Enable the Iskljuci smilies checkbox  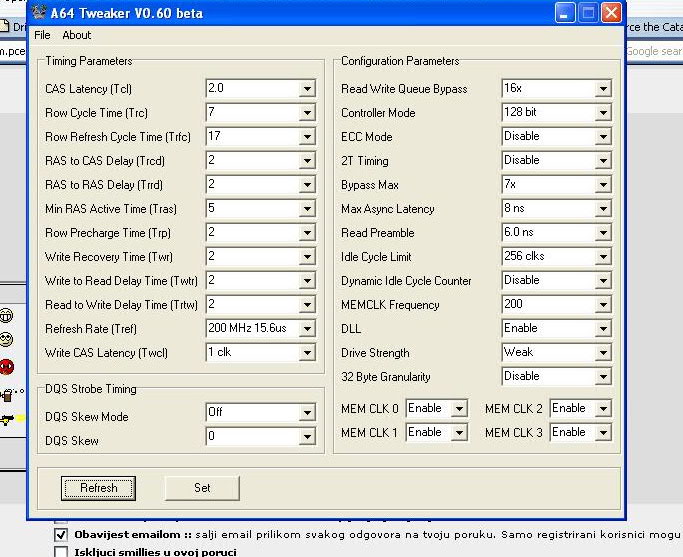(x=61, y=551)
